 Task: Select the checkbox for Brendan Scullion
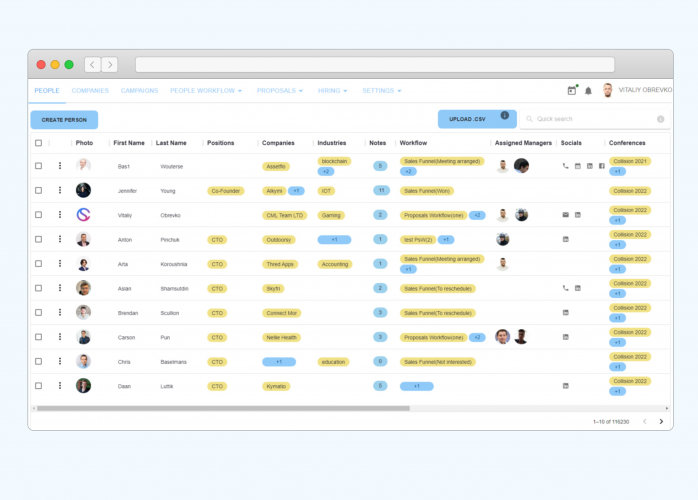(38, 313)
